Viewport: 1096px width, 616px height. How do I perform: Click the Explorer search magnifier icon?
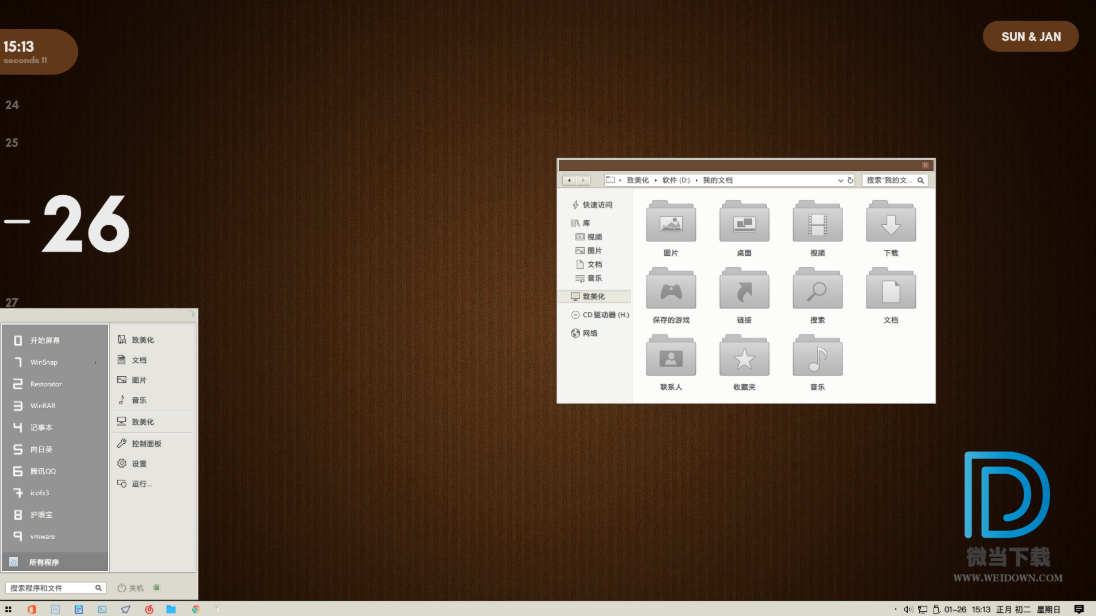[x=921, y=180]
